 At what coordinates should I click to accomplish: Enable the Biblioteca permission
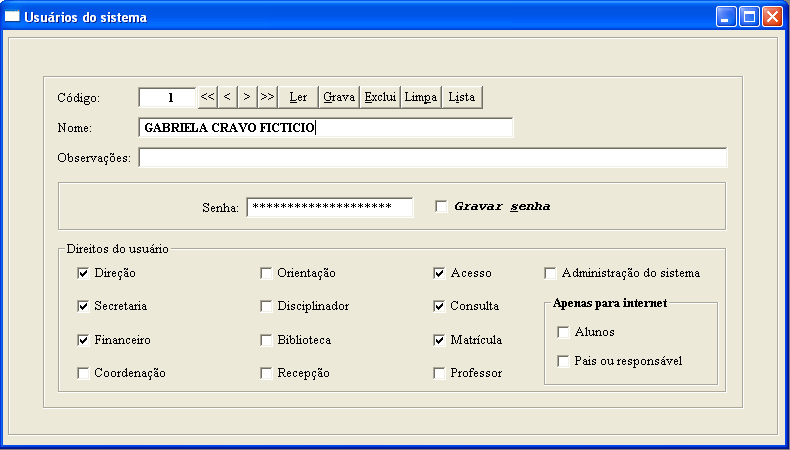point(266,340)
